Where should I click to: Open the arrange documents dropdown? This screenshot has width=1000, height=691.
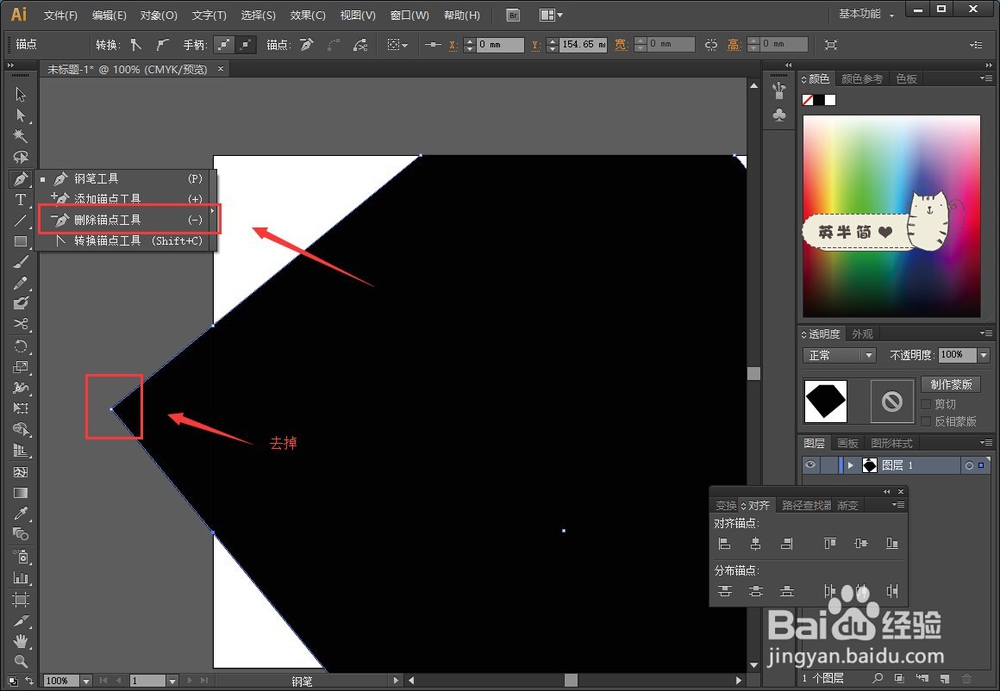pos(550,15)
